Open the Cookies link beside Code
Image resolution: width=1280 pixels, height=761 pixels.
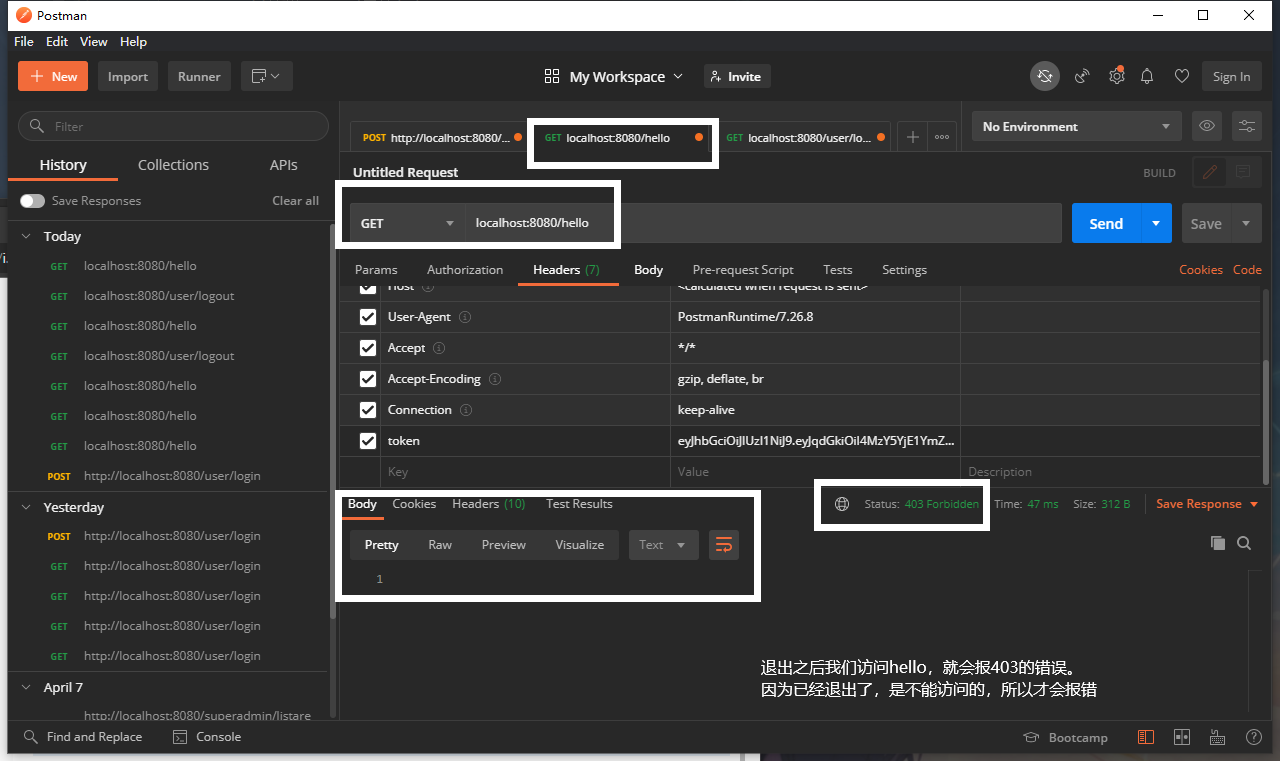[x=1201, y=270]
